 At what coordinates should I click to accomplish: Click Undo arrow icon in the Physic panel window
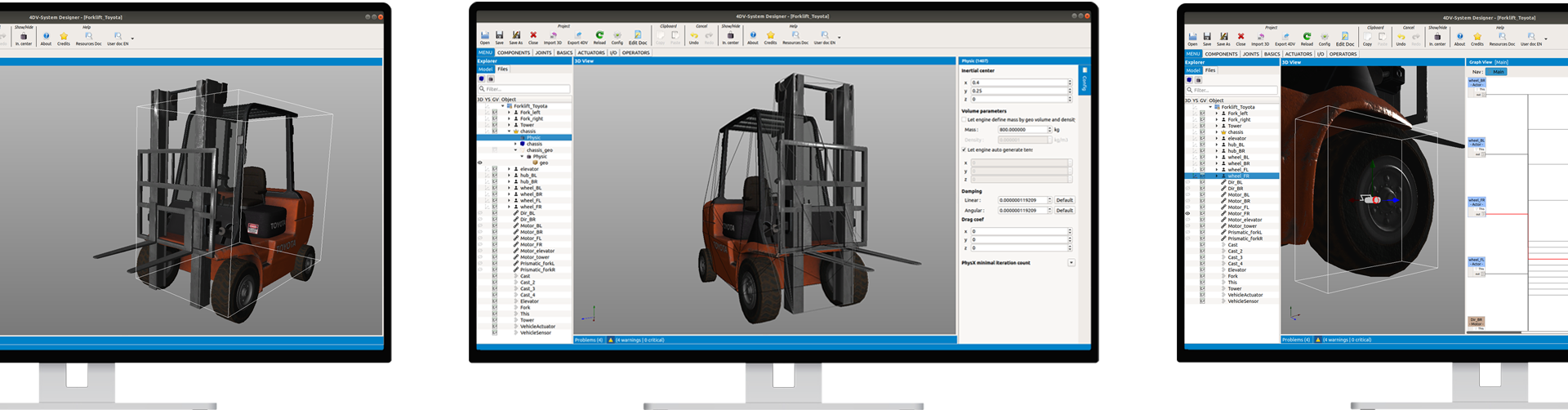point(694,36)
